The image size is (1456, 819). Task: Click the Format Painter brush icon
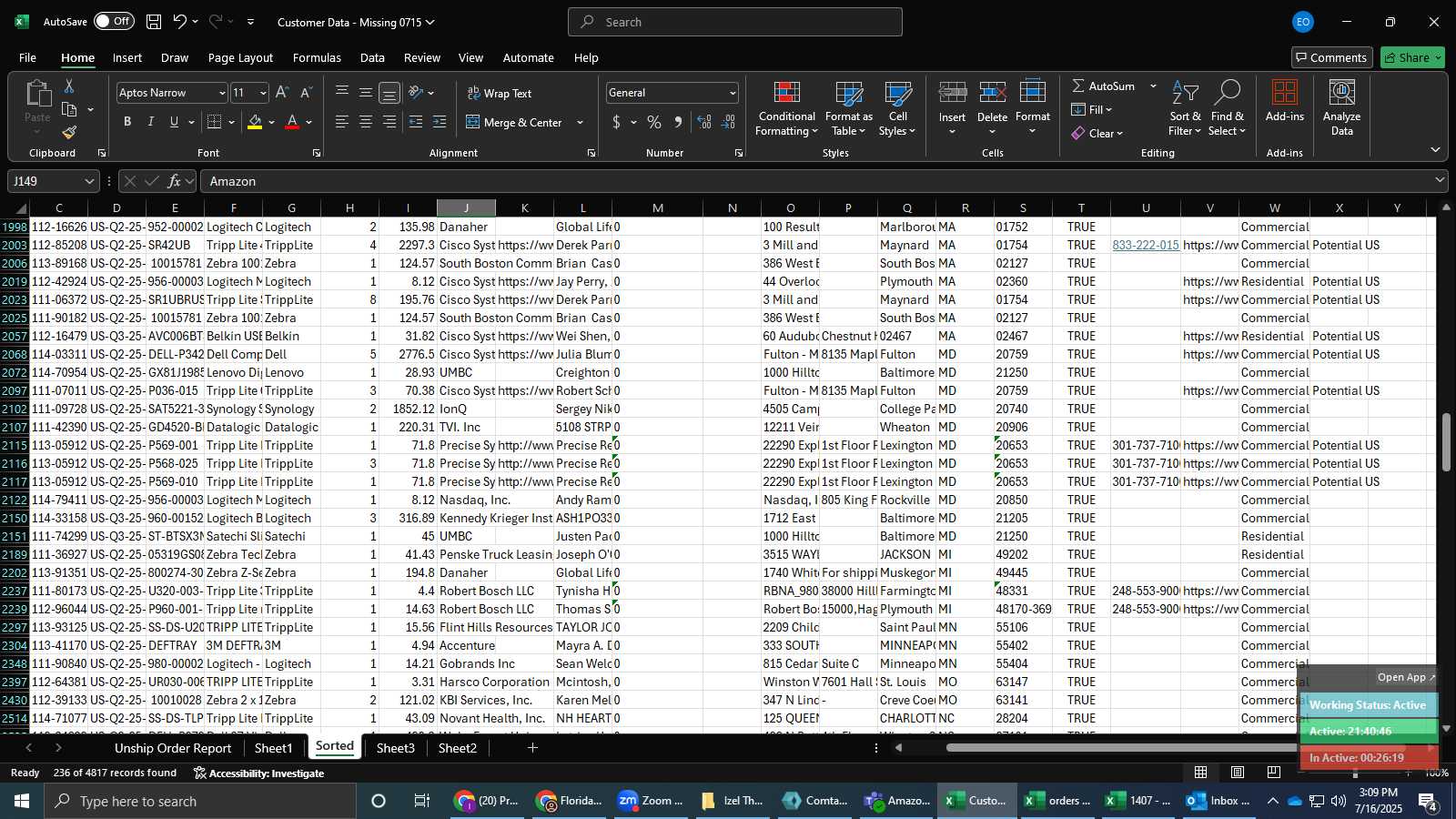click(x=69, y=133)
